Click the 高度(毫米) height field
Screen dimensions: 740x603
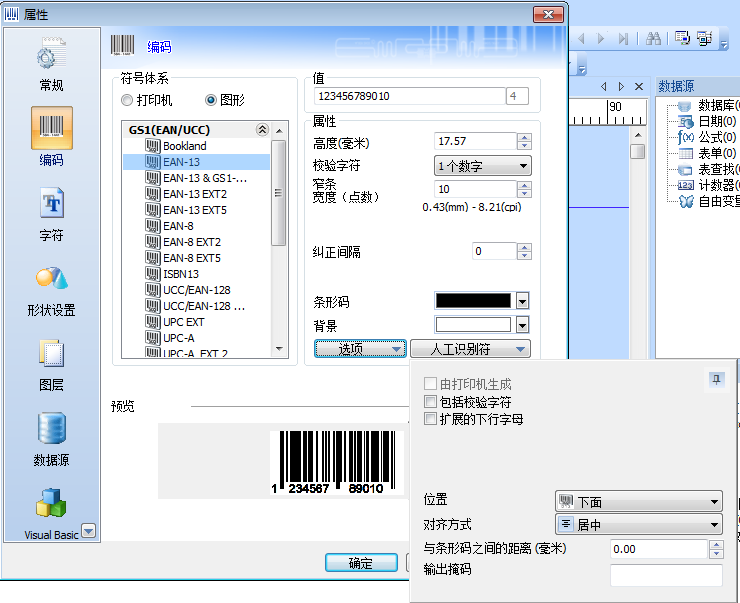pos(475,141)
